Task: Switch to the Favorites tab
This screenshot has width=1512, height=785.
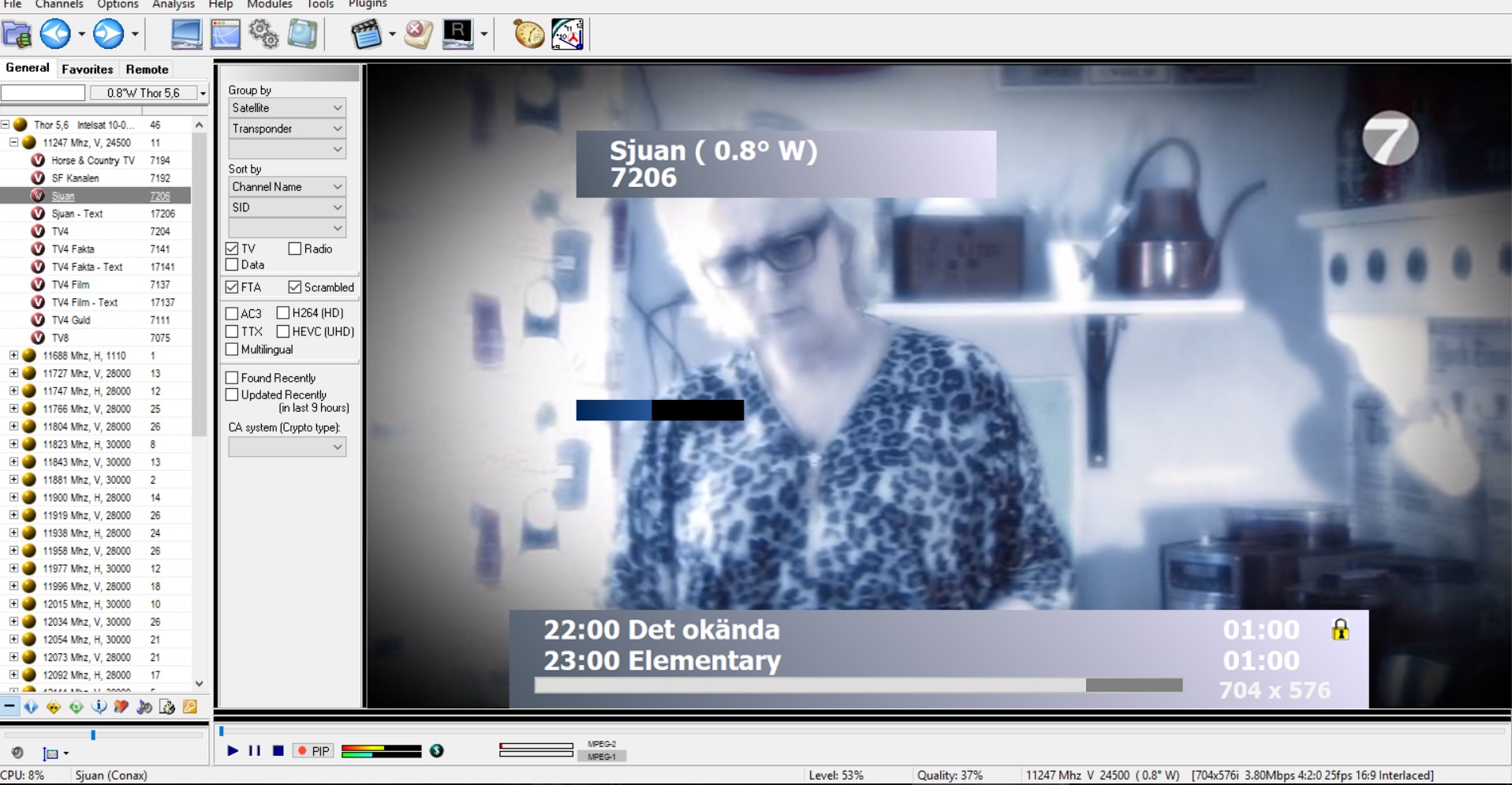Action: [88, 69]
